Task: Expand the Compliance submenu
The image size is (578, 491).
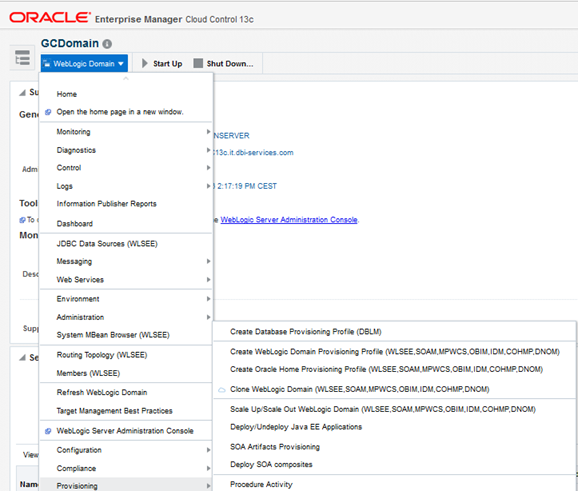Action: pos(126,468)
